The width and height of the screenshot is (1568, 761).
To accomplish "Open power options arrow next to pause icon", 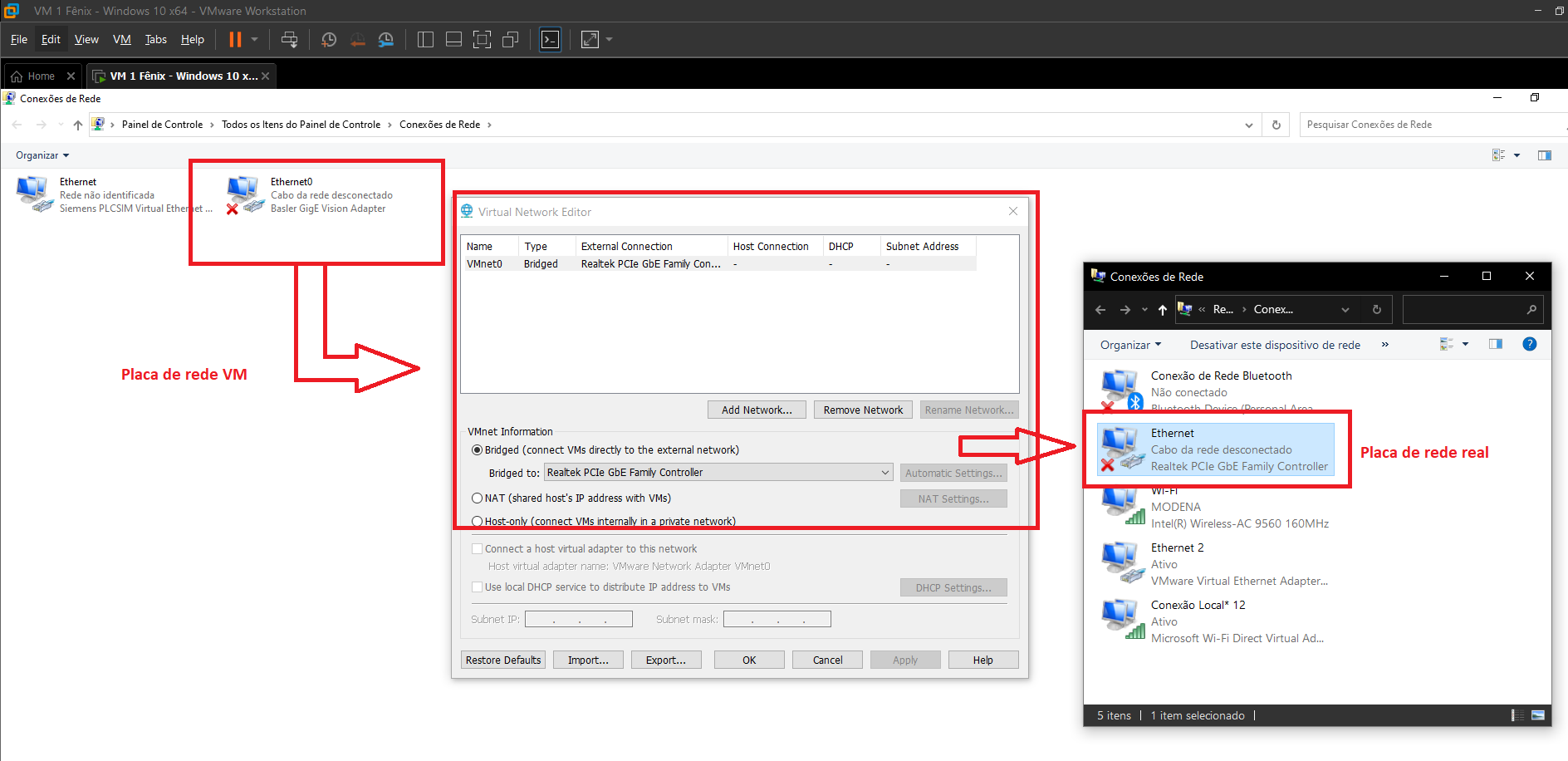I will pos(255,39).
